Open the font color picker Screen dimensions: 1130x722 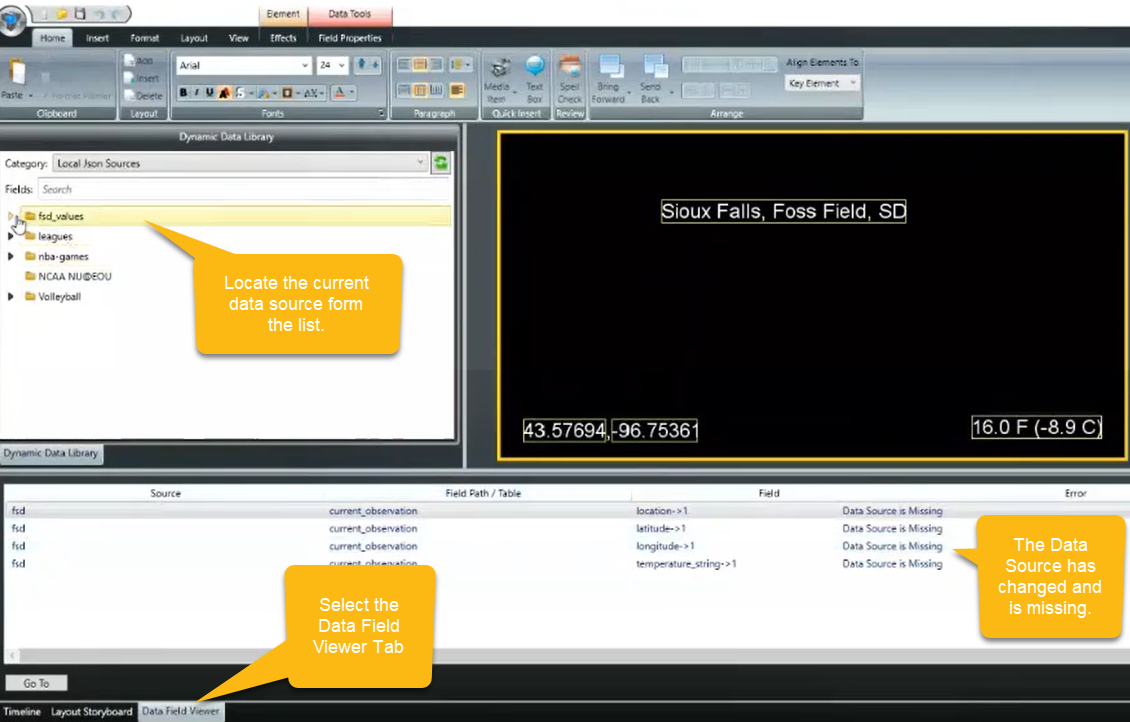pyautogui.click(x=340, y=93)
